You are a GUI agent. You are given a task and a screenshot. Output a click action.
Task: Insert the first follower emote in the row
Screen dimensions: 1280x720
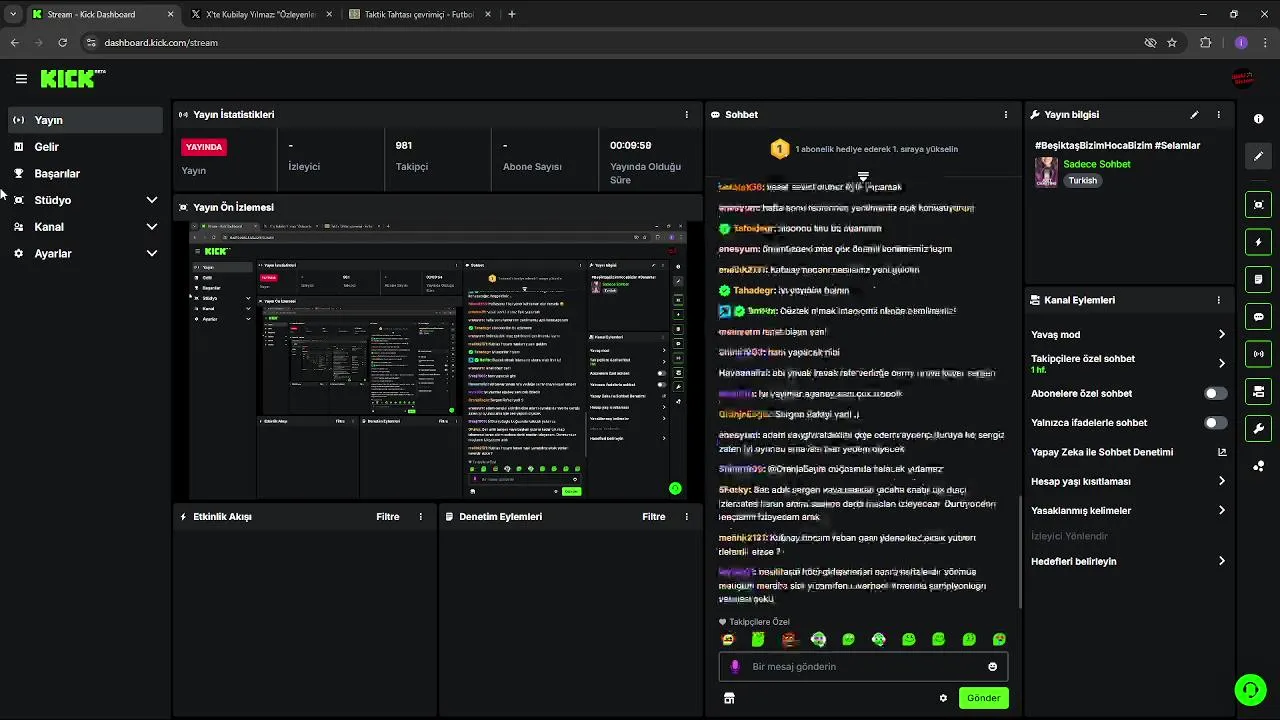tap(728, 640)
